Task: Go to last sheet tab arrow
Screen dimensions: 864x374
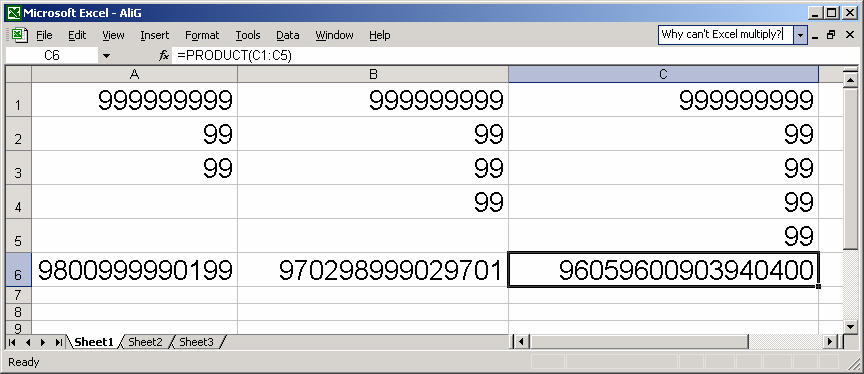Action: 58,343
